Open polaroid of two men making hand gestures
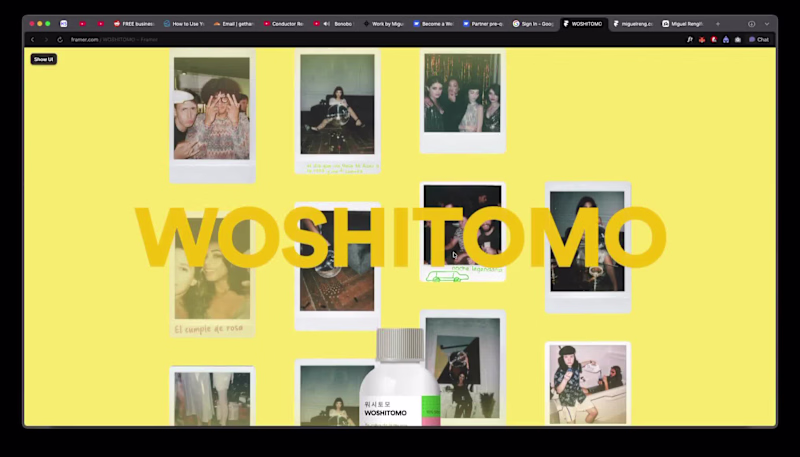The height and width of the screenshot is (457, 800). pos(212,115)
